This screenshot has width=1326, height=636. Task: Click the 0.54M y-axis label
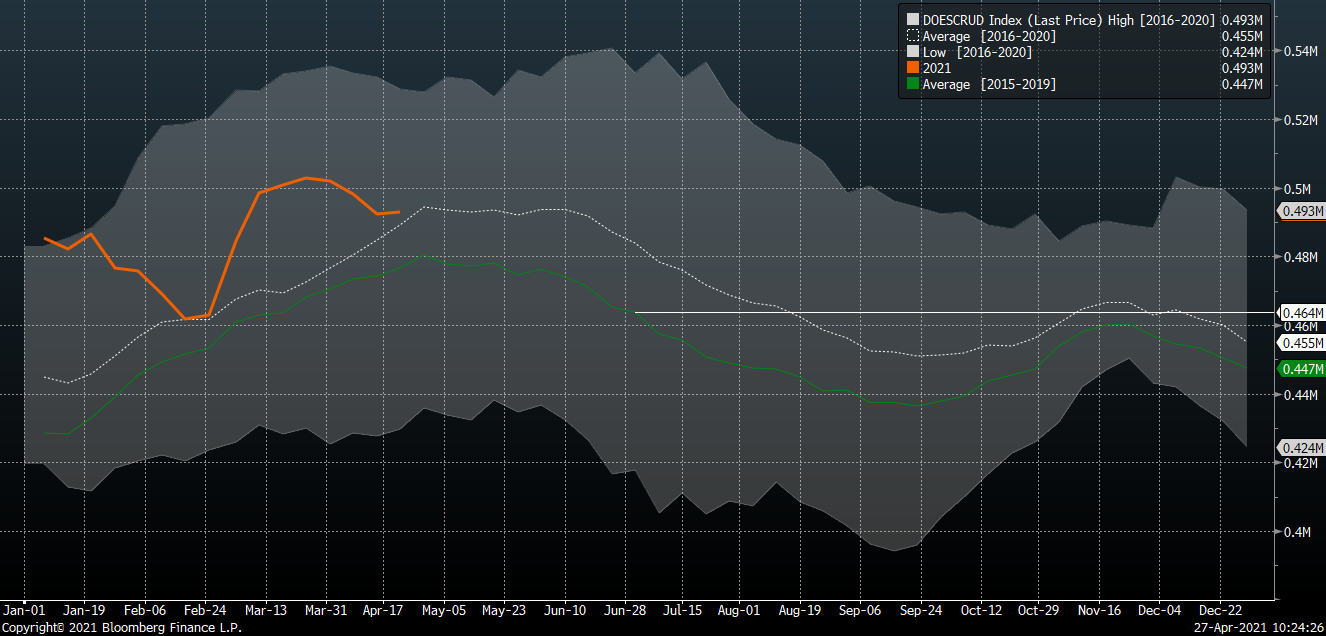click(1300, 51)
